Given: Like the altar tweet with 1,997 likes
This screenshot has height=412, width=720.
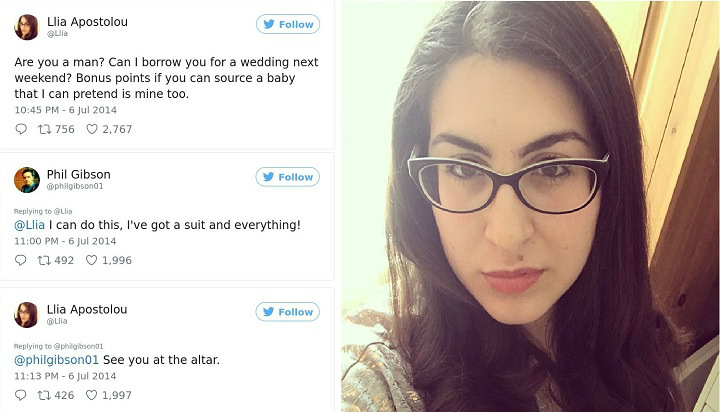Looking at the screenshot, I should (91, 395).
